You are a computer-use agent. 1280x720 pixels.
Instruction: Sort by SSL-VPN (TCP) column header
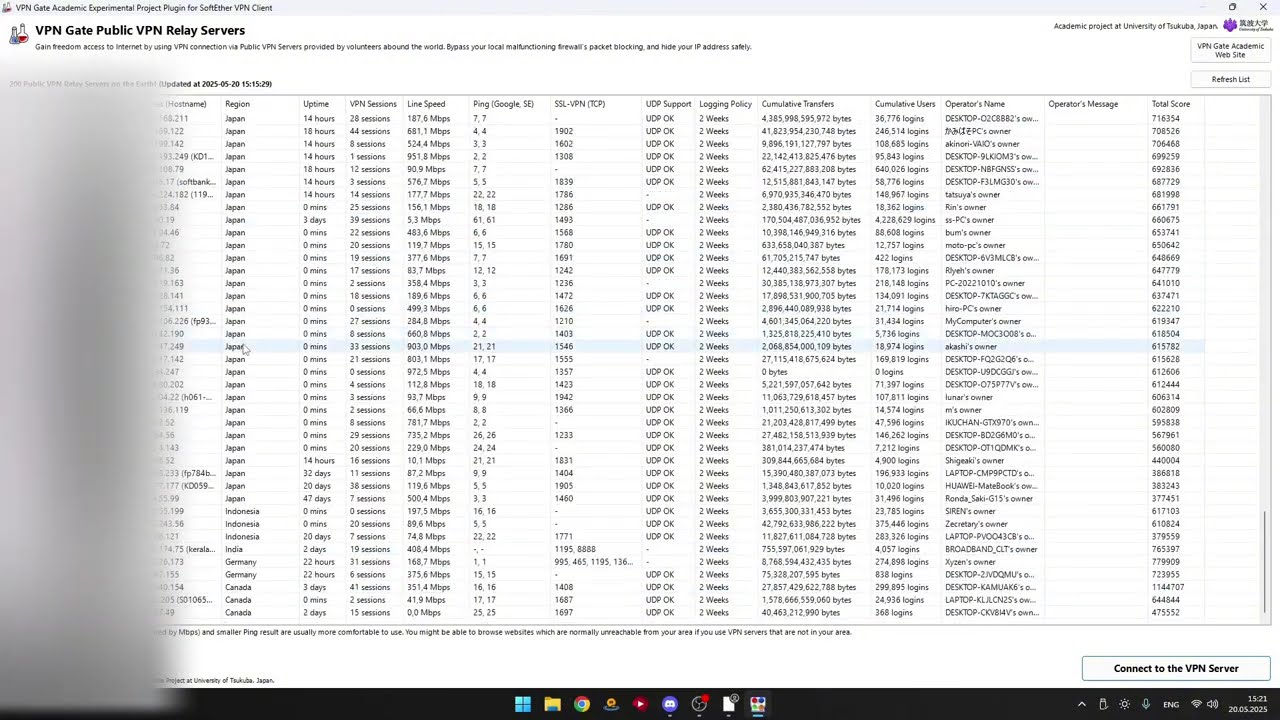pos(596,104)
